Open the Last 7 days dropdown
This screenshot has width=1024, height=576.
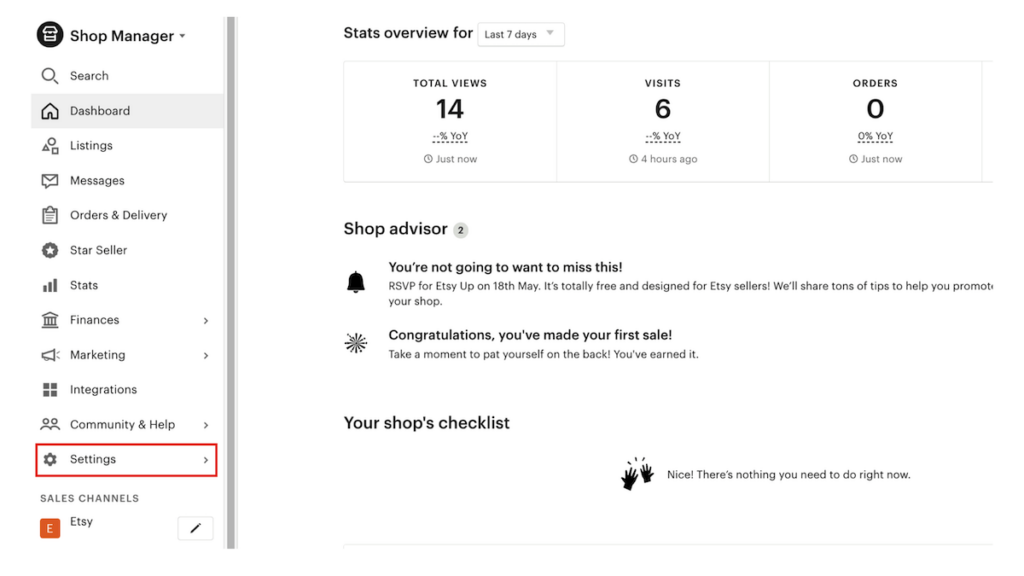click(520, 34)
